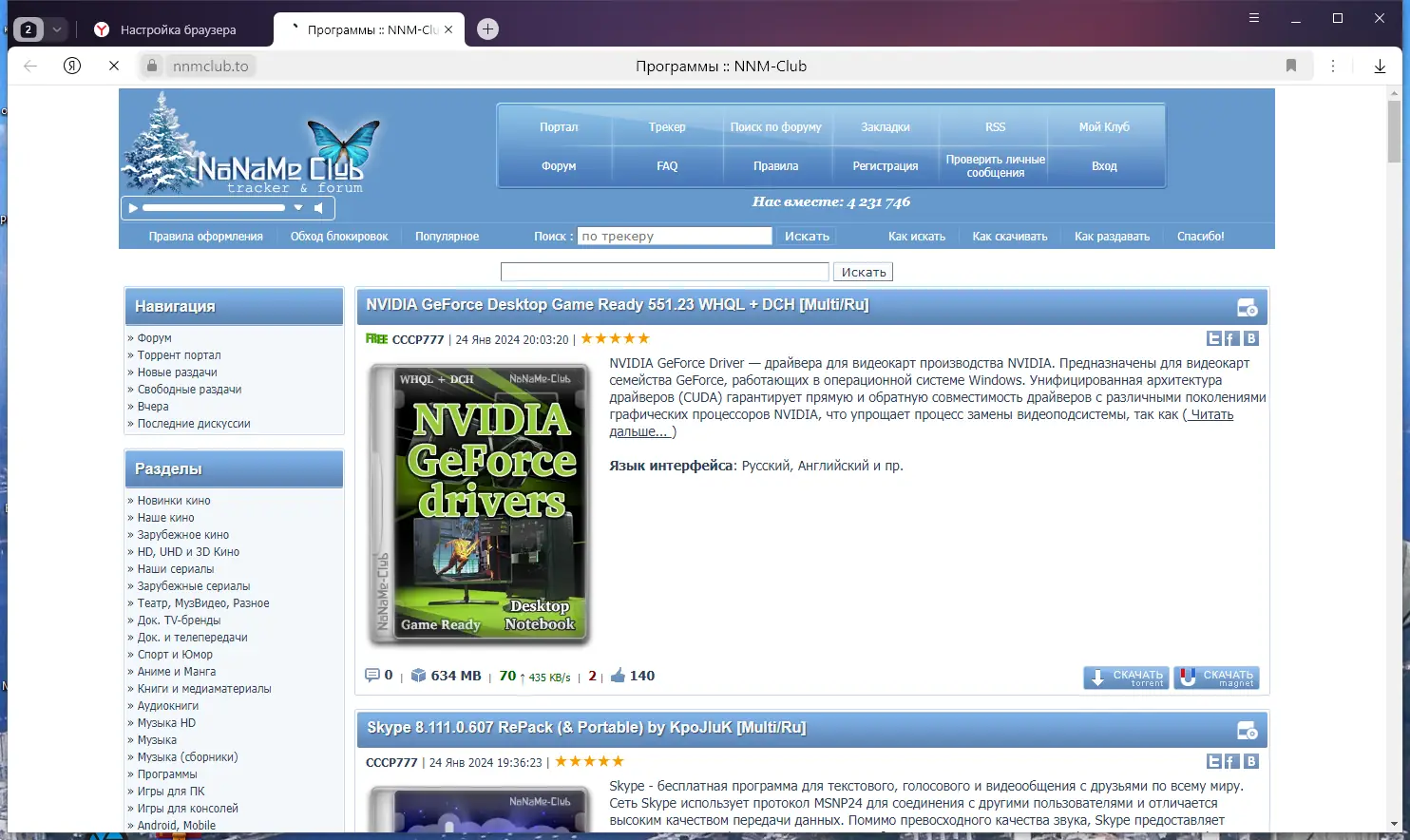View site security lock info
The height and width of the screenshot is (840, 1410).
[152, 66]
